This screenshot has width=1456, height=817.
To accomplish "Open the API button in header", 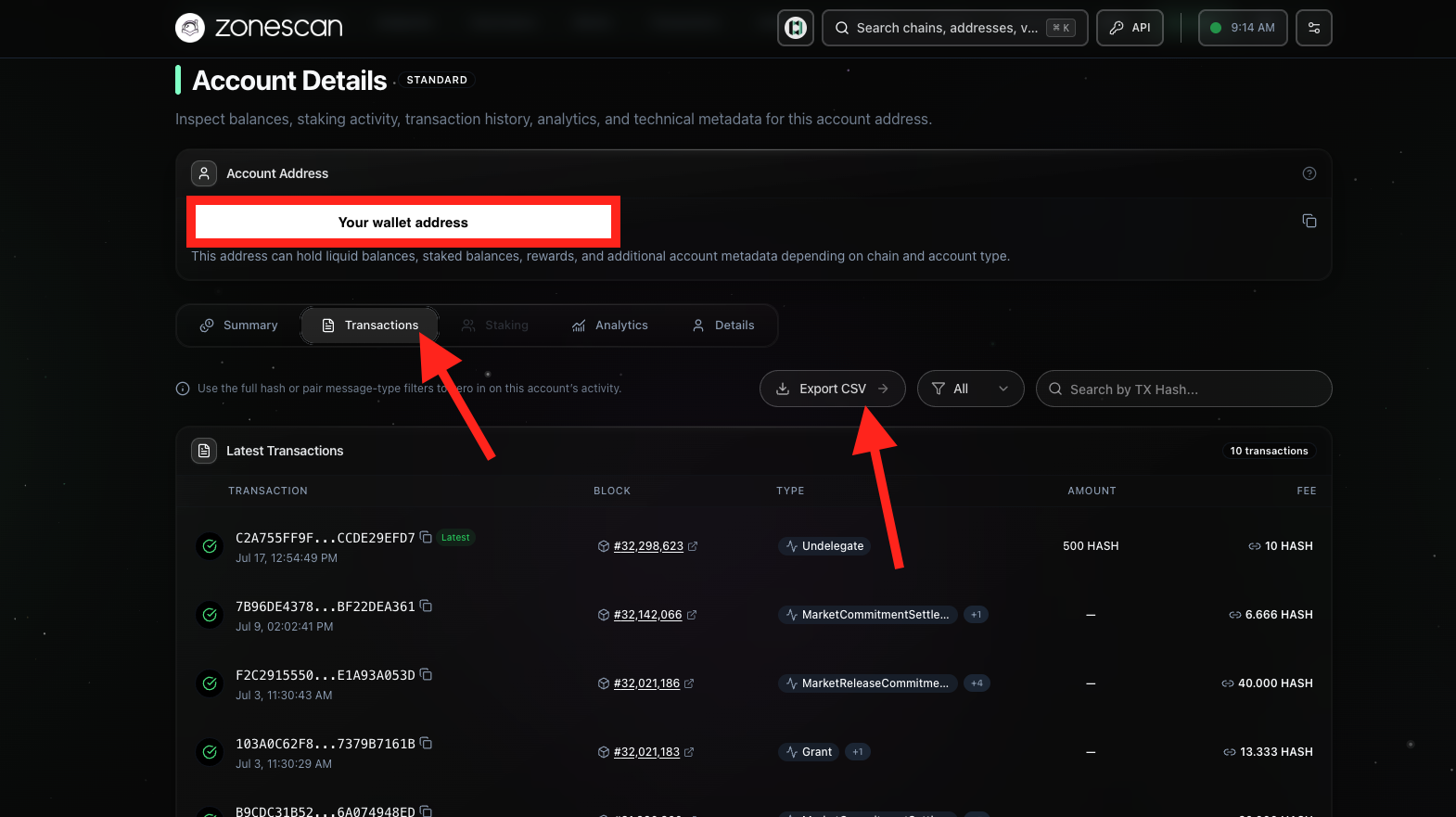I will coord(1130,28).
